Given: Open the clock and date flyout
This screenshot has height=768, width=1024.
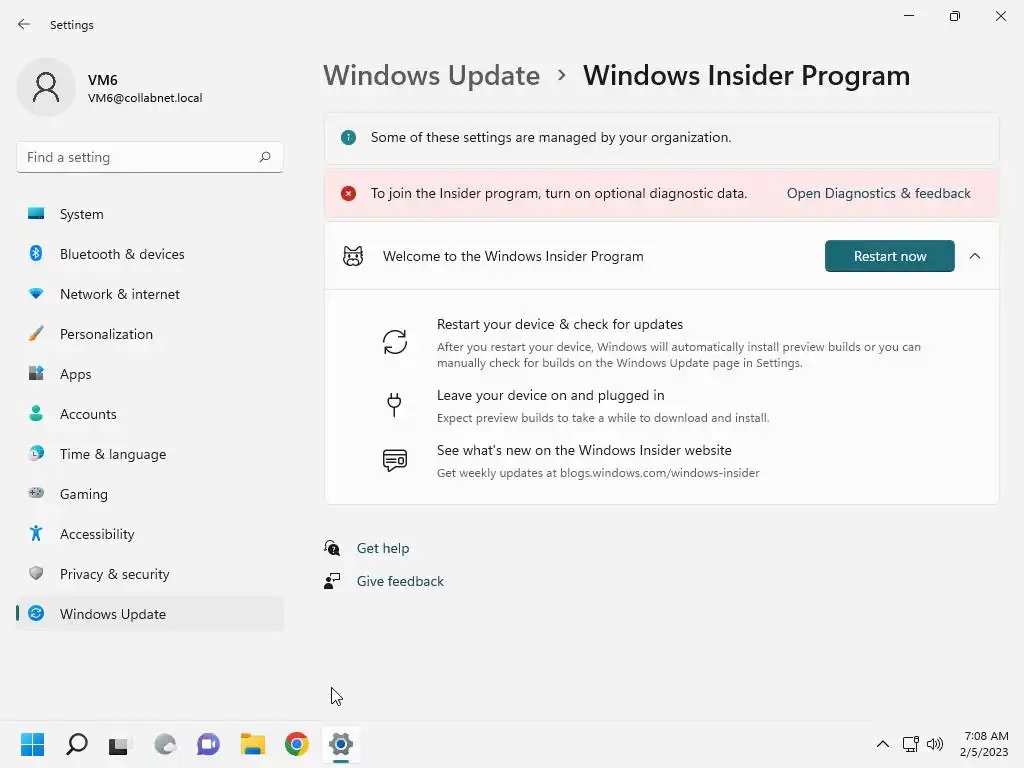Looking at the screenshot, I should 984,744.
